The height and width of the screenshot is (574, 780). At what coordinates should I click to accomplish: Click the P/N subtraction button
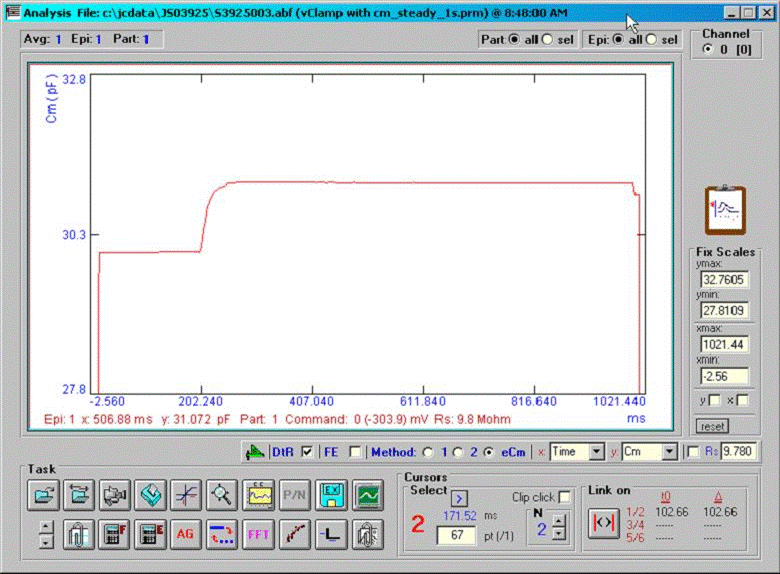[294, 495]
